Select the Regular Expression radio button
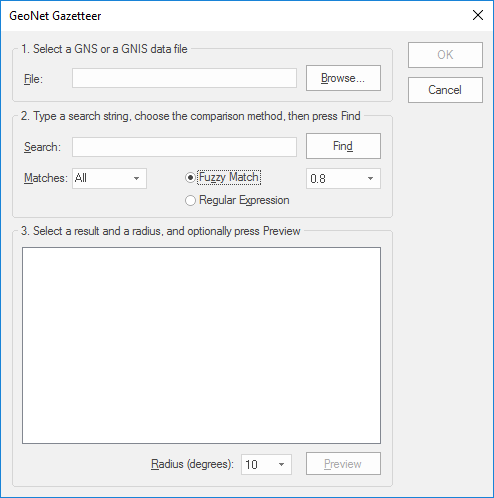494x498 pixels. [x=190, y=200]
